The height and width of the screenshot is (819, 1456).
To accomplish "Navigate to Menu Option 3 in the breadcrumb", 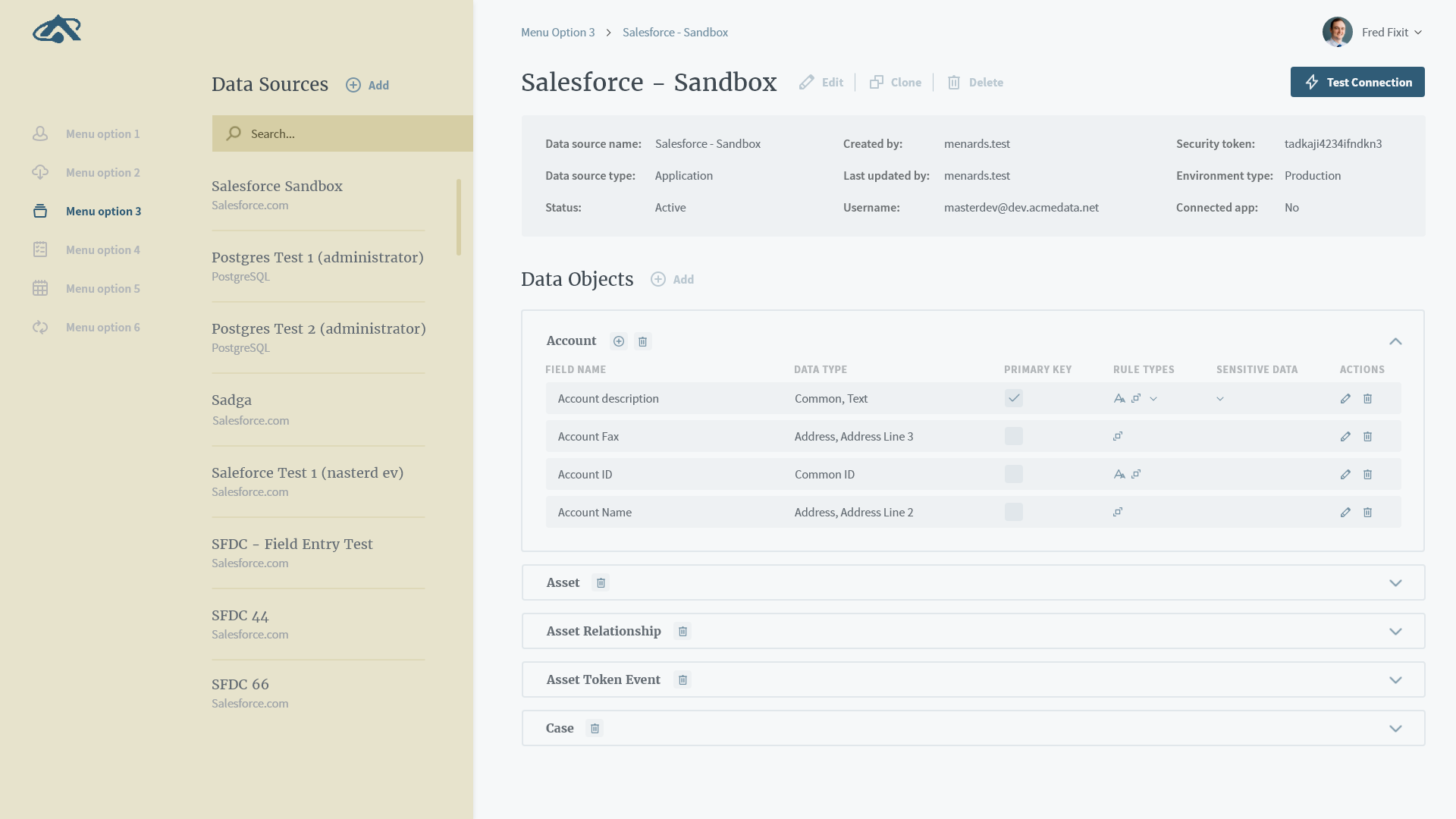I will coord(557,32).
